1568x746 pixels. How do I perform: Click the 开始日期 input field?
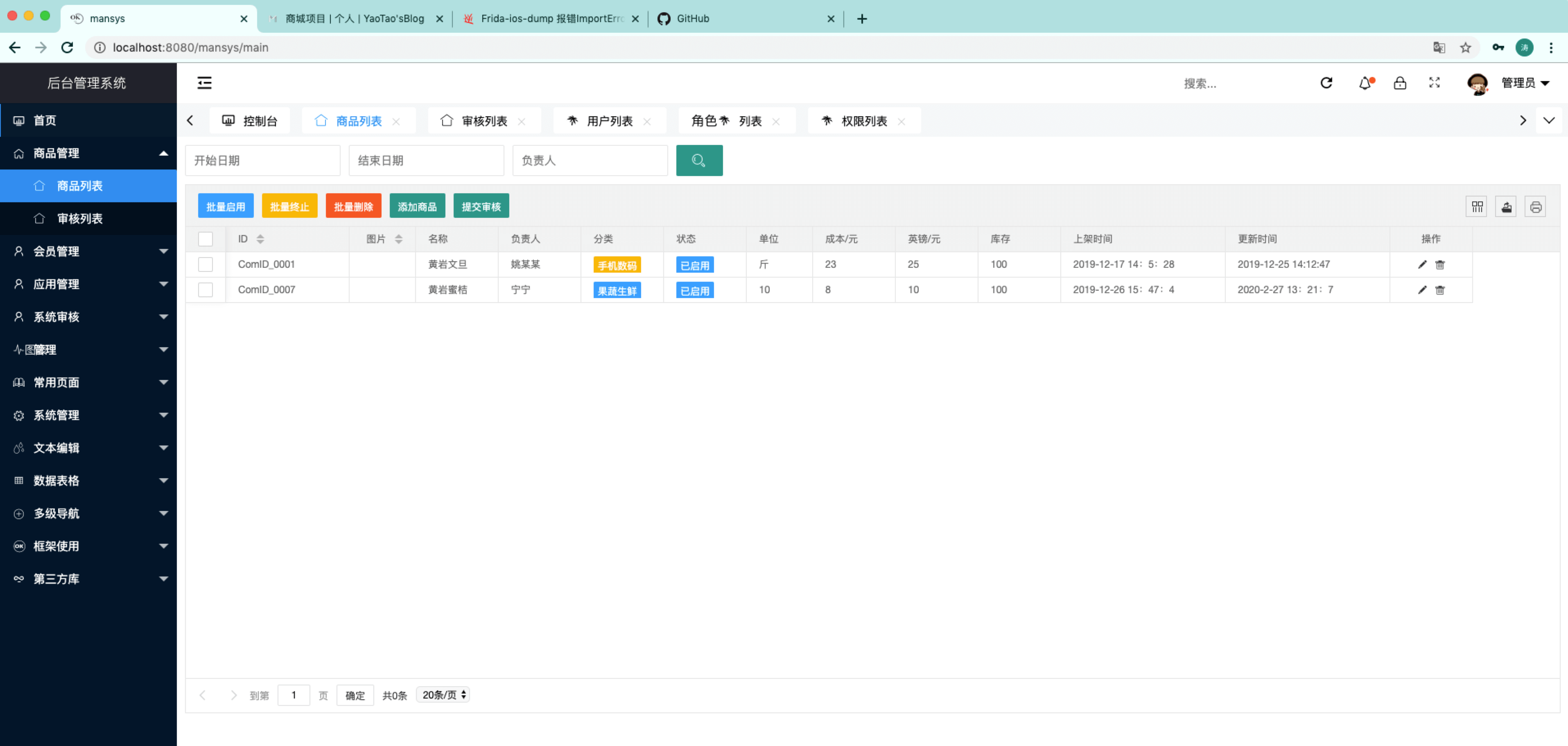click(262, 161)
